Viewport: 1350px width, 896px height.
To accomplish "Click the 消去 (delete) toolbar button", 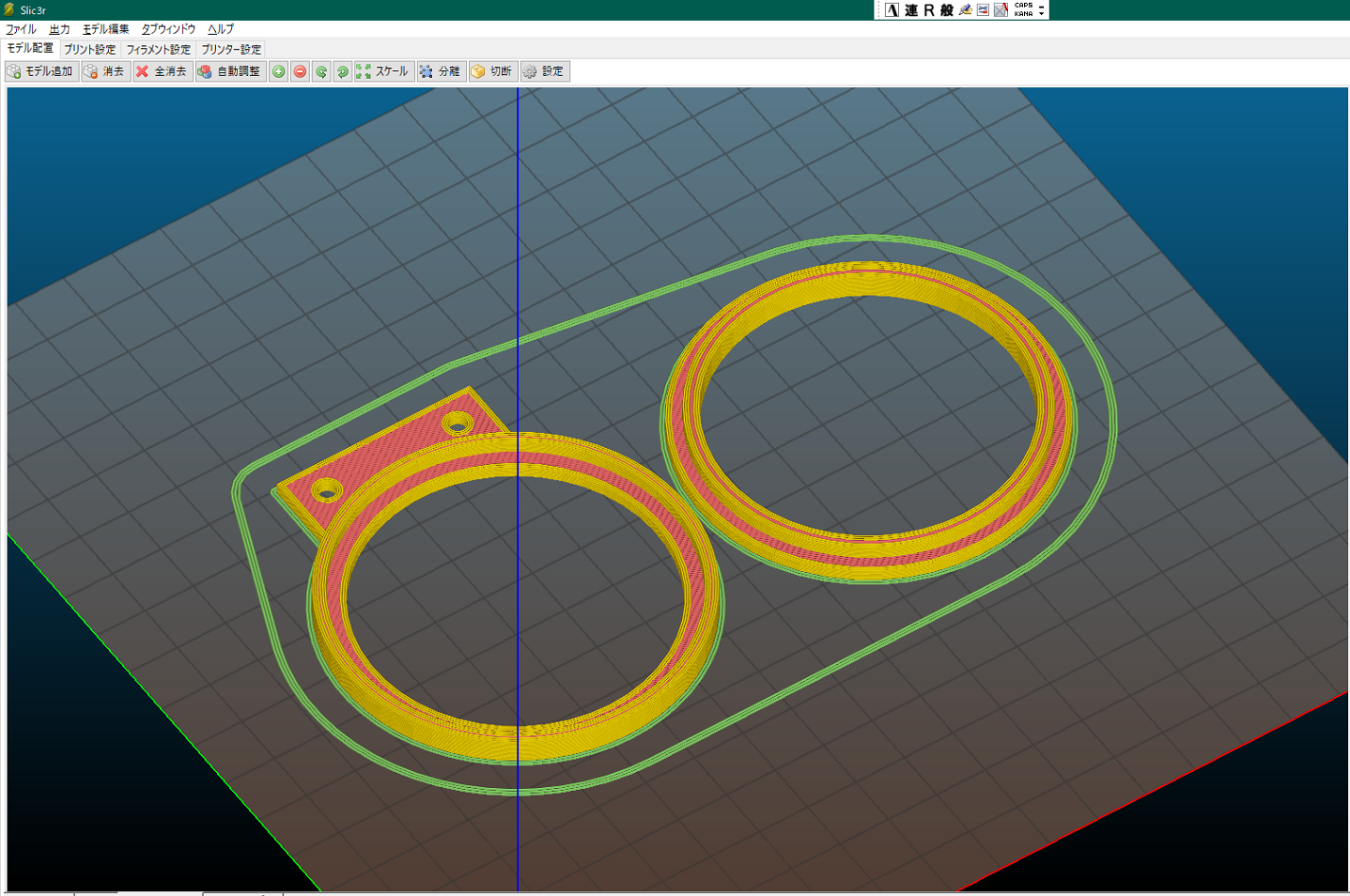I will coord(105,71).
